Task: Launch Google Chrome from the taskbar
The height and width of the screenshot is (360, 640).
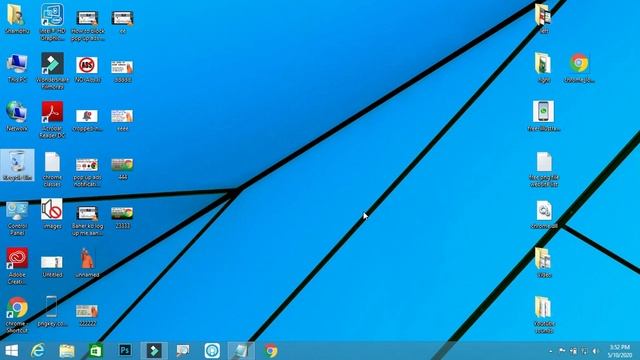Action: click(271, 351)
